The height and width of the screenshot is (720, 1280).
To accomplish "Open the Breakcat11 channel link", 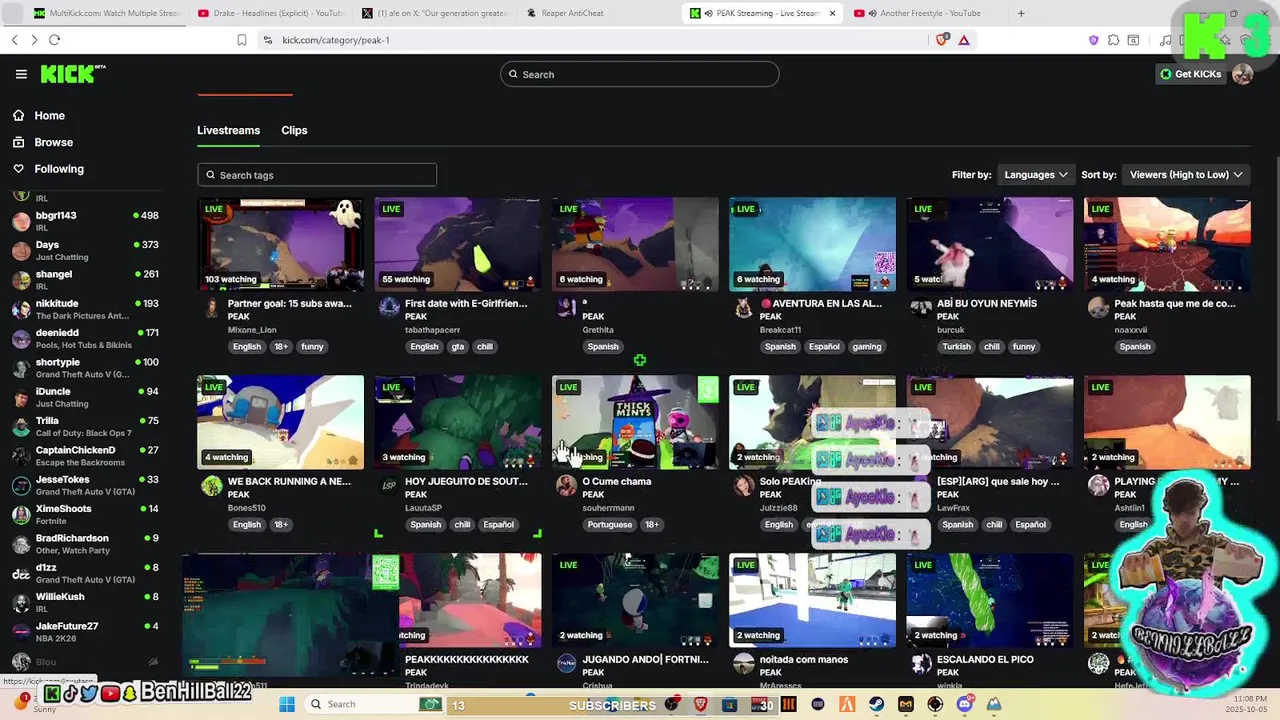I will pos(780,330).
